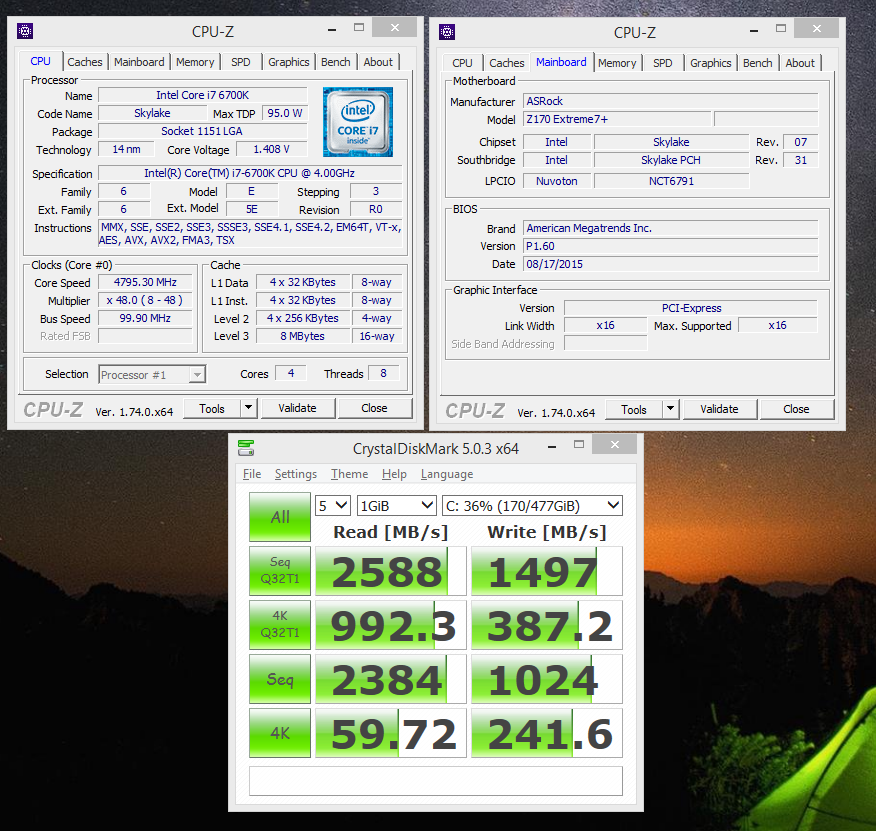Click the Specification field i7-6700K CPU
Screen dimensions: 876x831
pyautogui.click(x=250, y=173)
